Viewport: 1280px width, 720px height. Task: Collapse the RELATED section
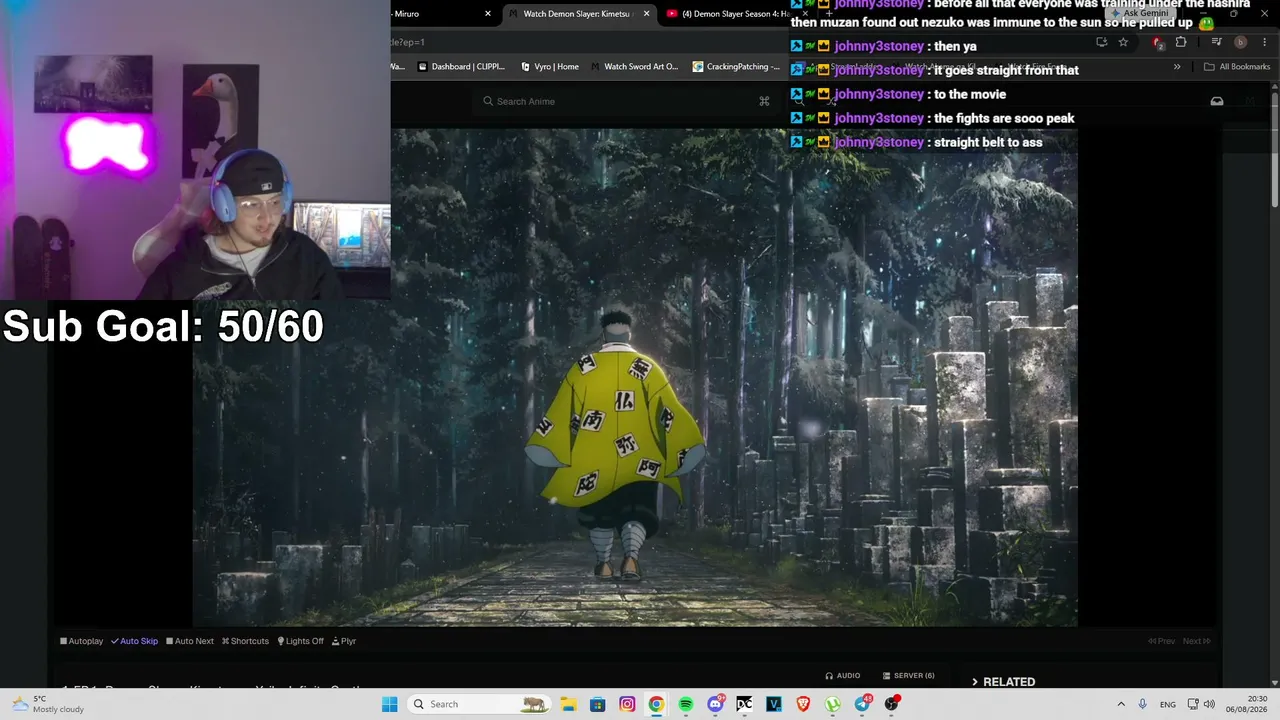[1003, 682]
